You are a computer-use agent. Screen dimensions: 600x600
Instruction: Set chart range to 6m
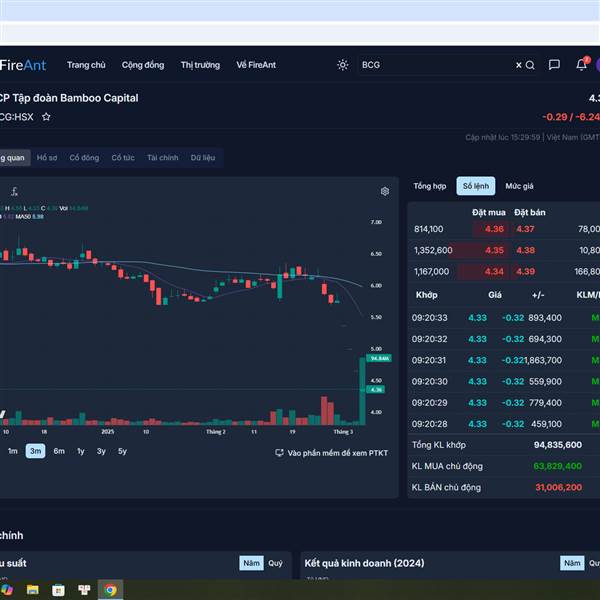[x=59, y=451]
